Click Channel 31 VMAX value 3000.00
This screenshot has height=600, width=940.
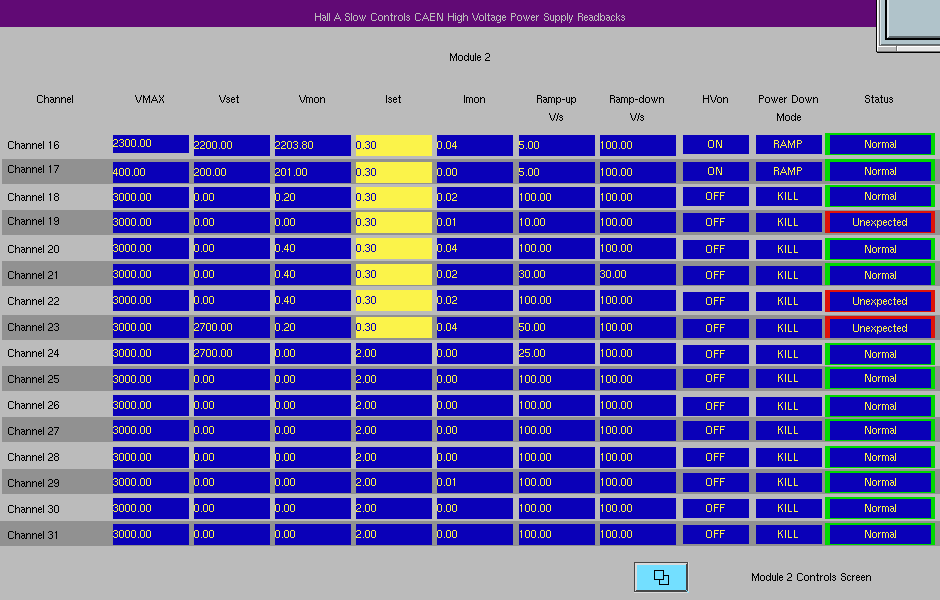150,534
